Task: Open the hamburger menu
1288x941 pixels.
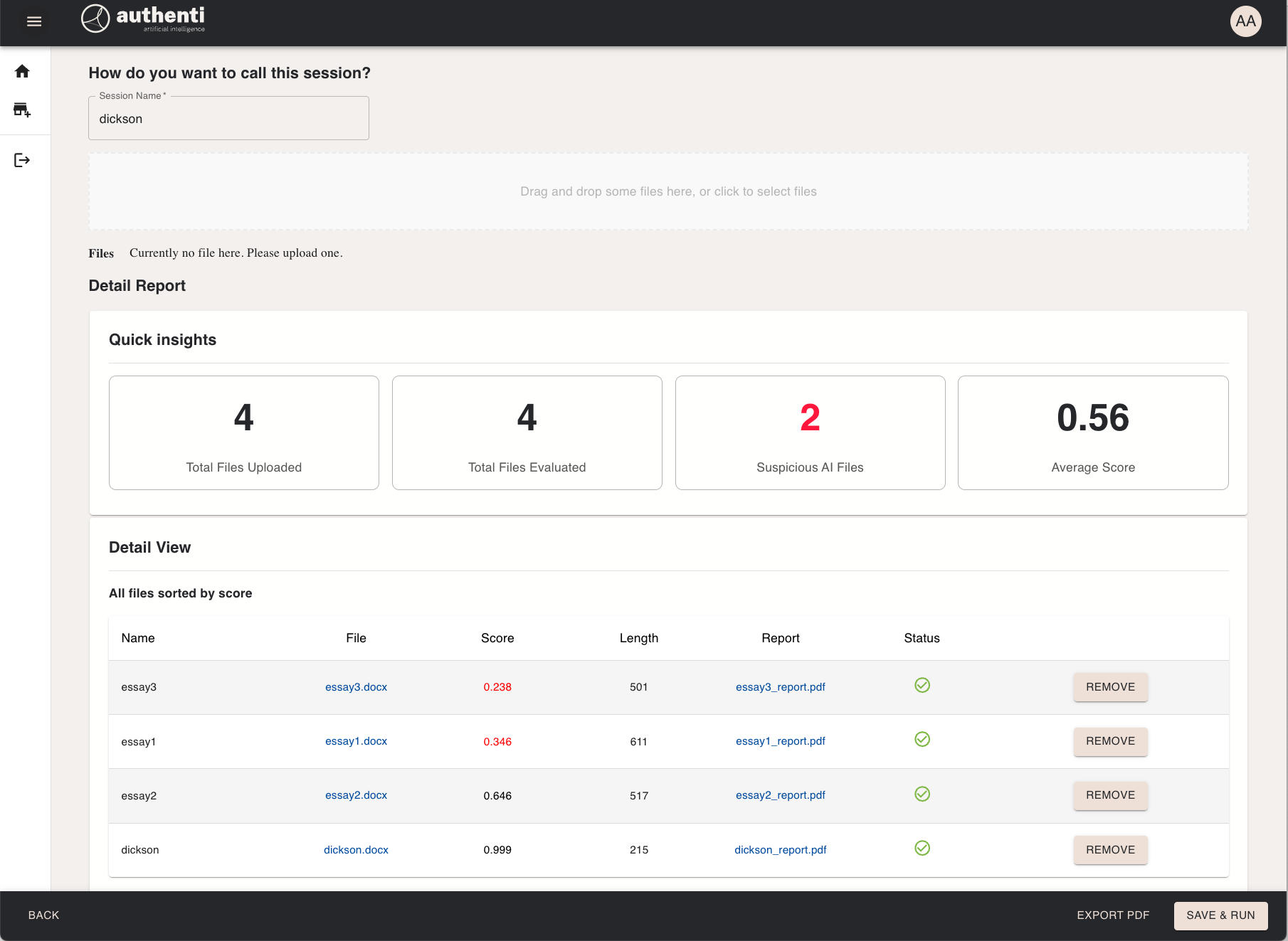Action: click(x=34, y=21)
